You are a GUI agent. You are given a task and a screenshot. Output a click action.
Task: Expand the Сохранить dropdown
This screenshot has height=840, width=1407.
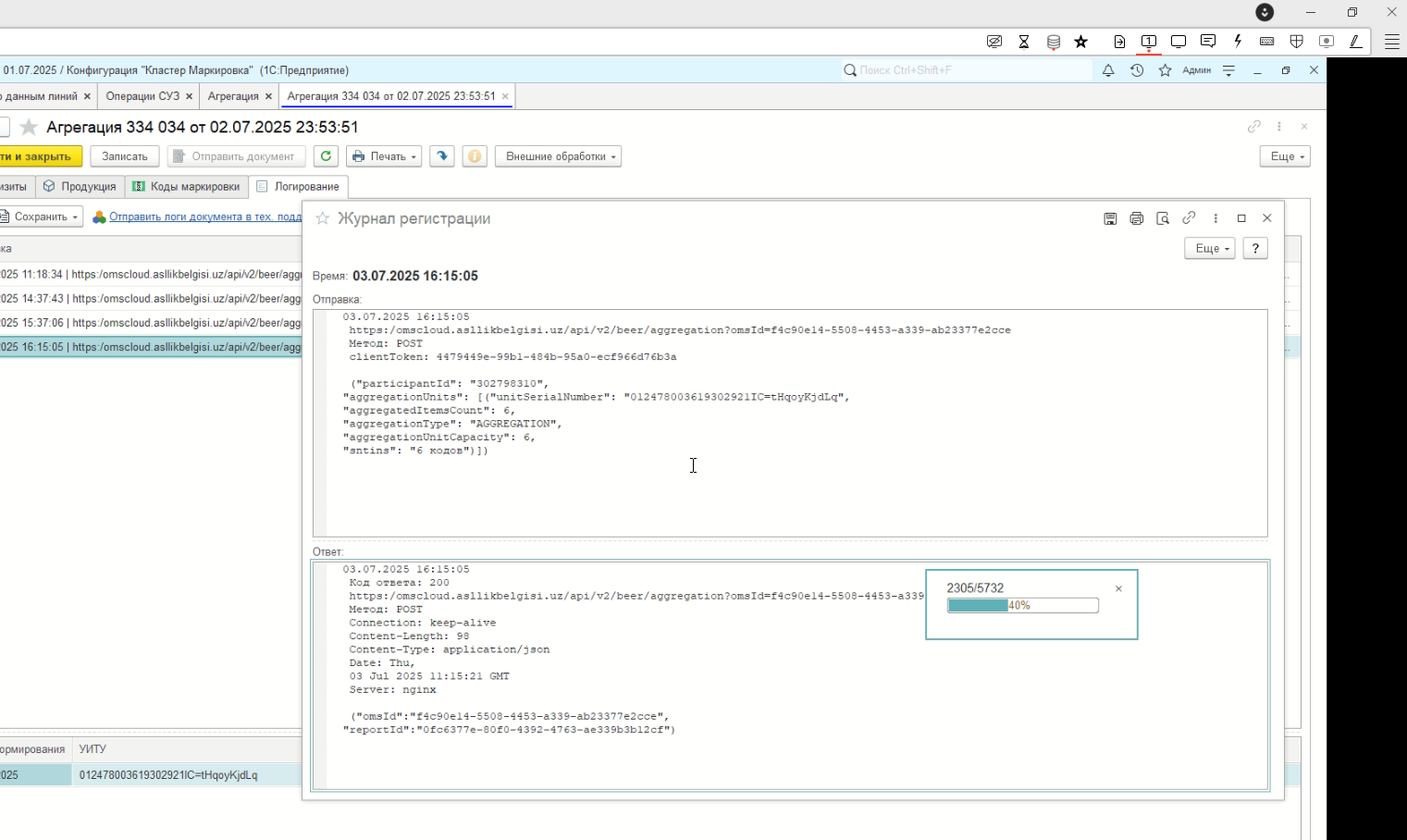pos(40,216)
